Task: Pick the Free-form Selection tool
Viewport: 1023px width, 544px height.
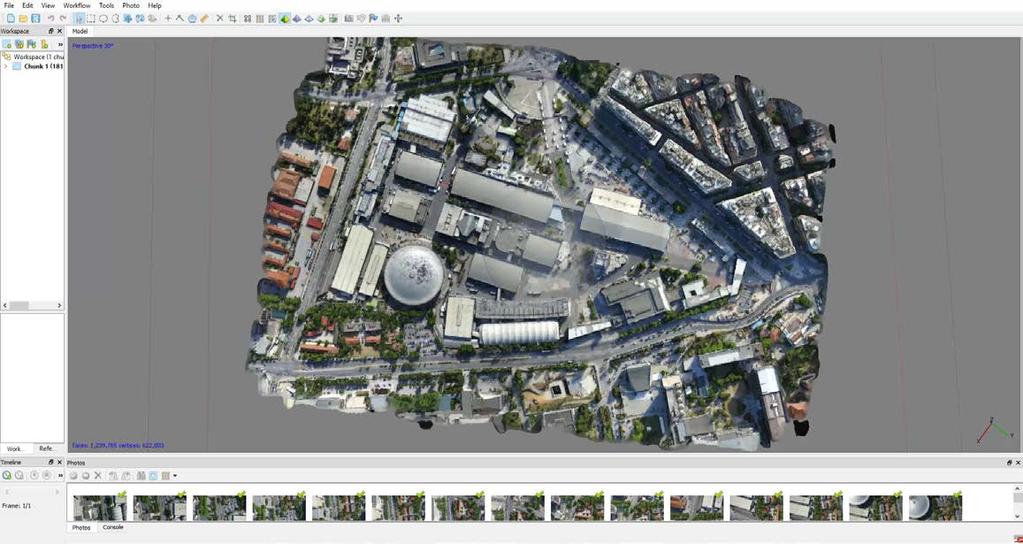Action: 115,18
